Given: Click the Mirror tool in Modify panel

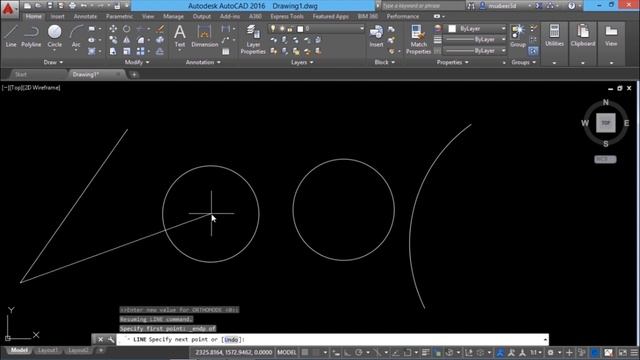Looking at the screenshot, I should click(x=127, y=40).
